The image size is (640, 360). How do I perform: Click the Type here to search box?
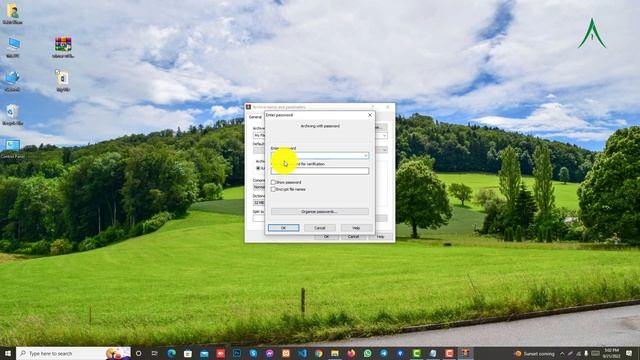tap(73, 353)
